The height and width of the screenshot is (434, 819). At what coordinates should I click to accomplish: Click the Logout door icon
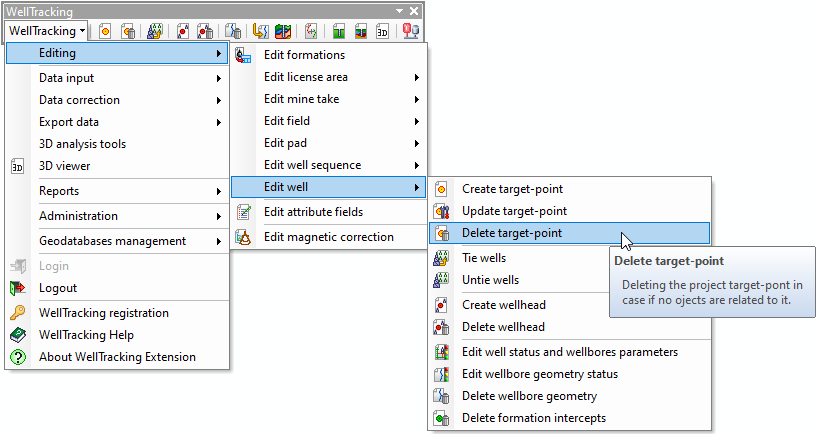tap(18, 288)
